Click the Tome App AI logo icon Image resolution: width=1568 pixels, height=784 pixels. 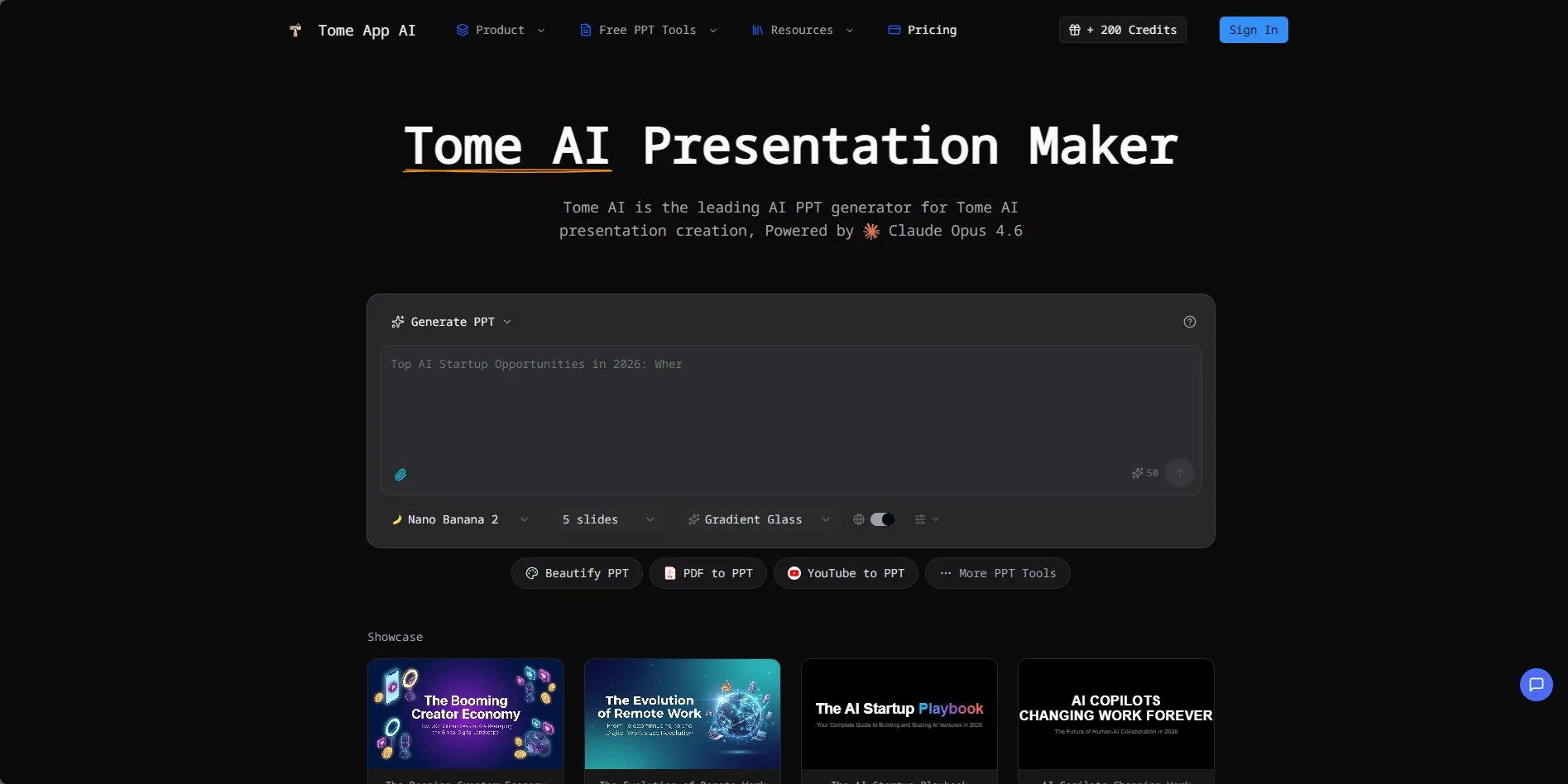click(x=295, y=31)
